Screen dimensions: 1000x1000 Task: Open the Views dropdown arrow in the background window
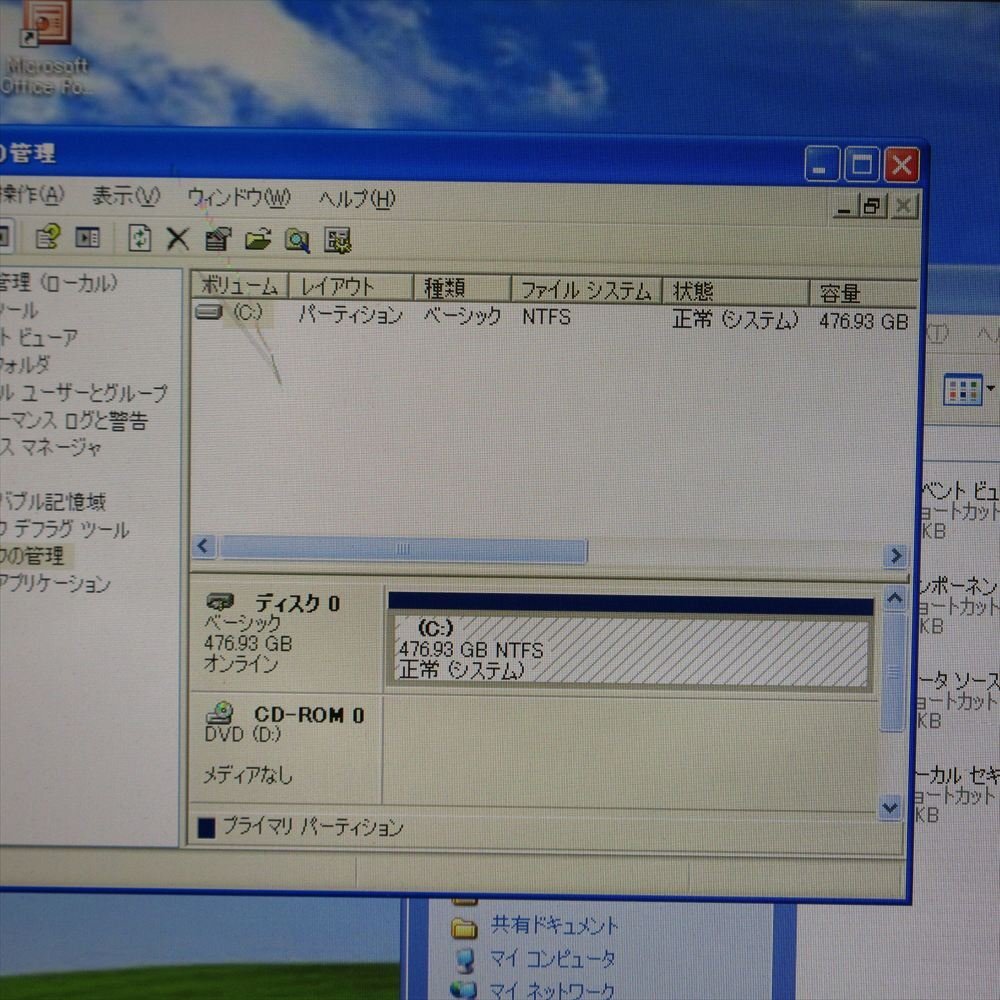click(x=990, y=388)
